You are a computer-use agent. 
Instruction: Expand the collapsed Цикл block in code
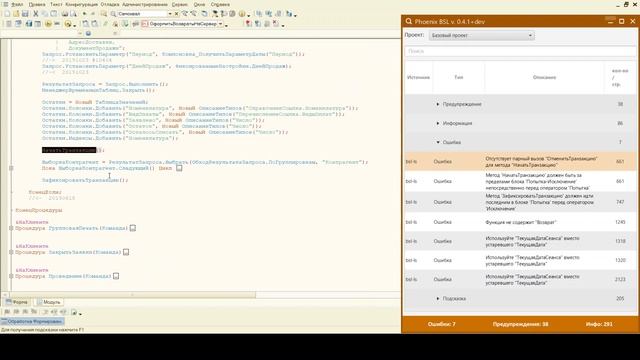[x=179, y=168]
